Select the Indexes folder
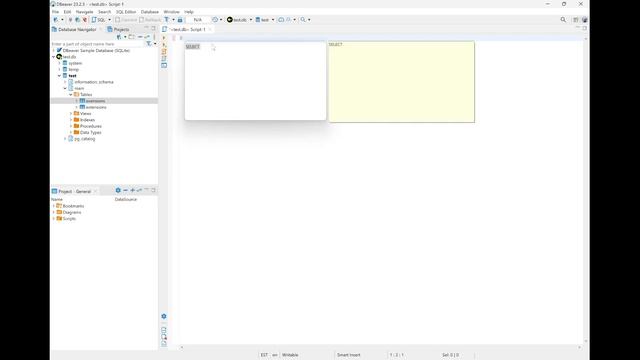Image resolution: width=640 pixels, height=360 pixels. click(87, 120)
